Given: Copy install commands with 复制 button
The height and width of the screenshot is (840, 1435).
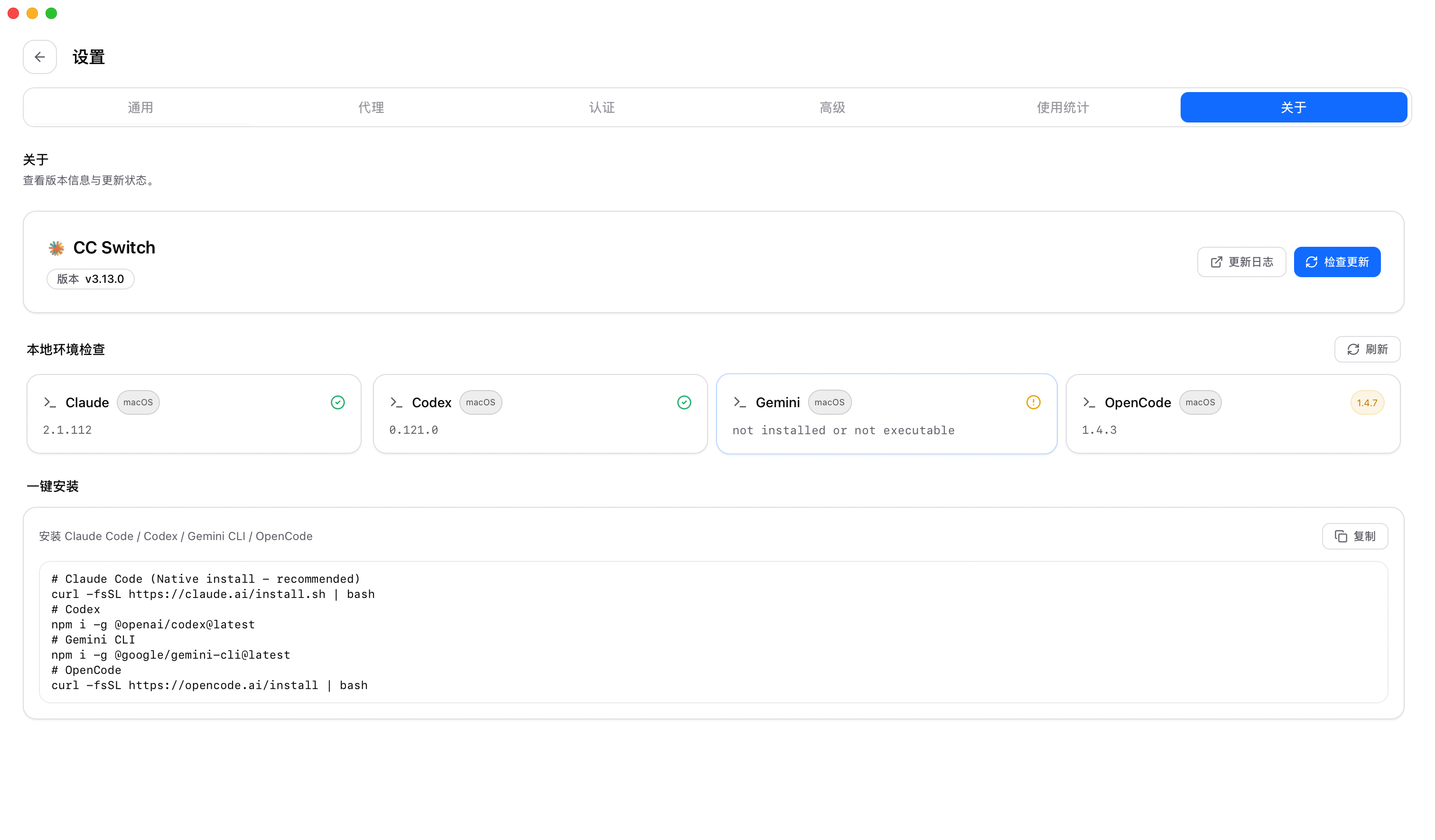Looking at the screenshot, I should pyautogui.click(x=1355, y=536).
